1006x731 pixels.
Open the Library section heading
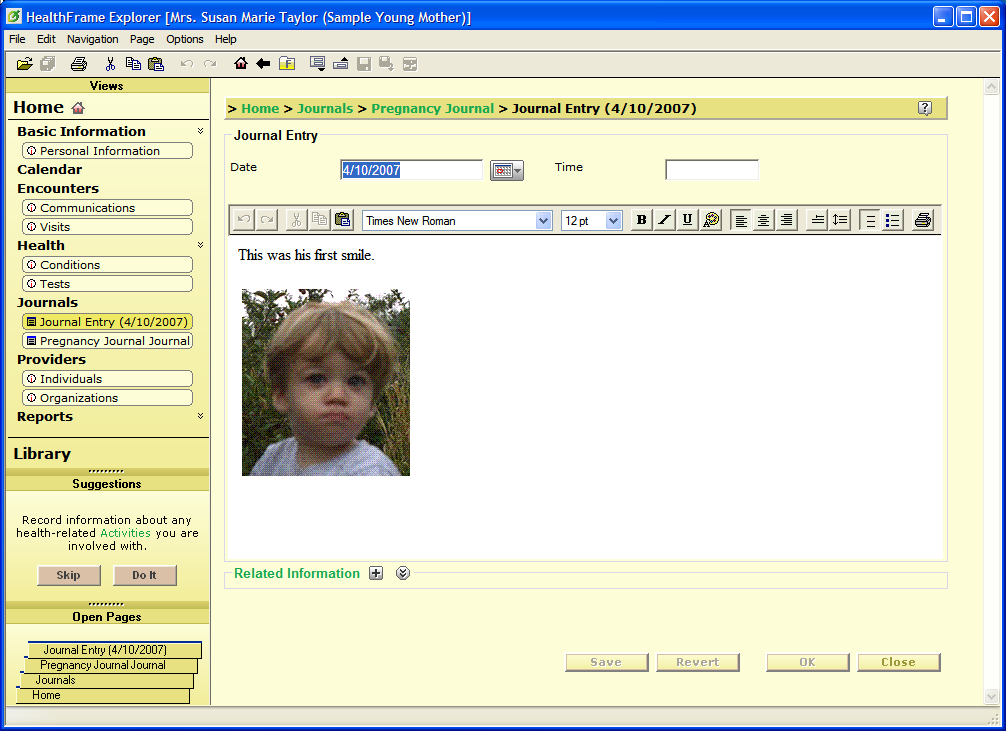click(42, 454)
